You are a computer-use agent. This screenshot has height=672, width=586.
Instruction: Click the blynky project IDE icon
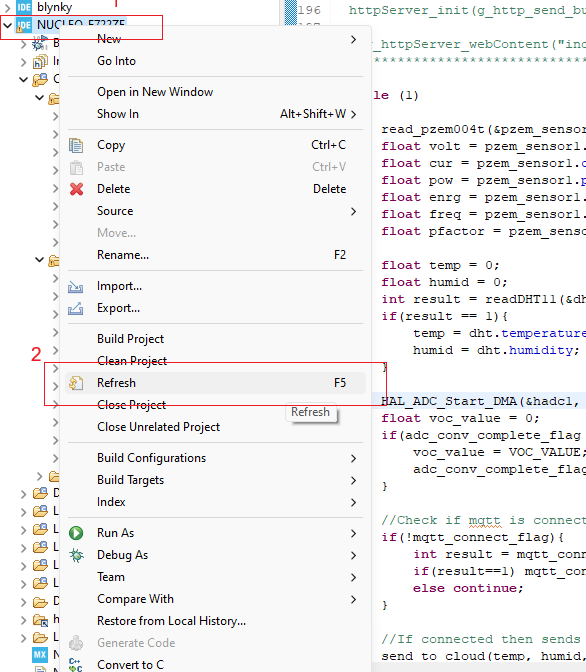[x=24, y=7]
